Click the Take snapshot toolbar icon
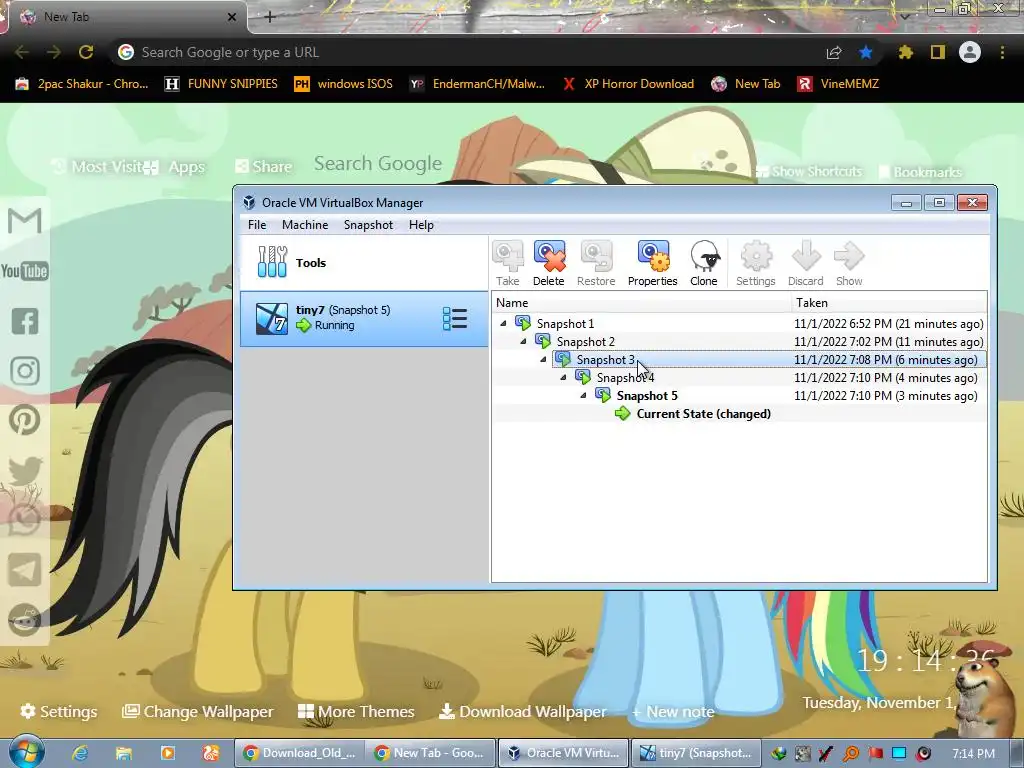This screenshot has width=1024, height=768. (x=507, y=263)
